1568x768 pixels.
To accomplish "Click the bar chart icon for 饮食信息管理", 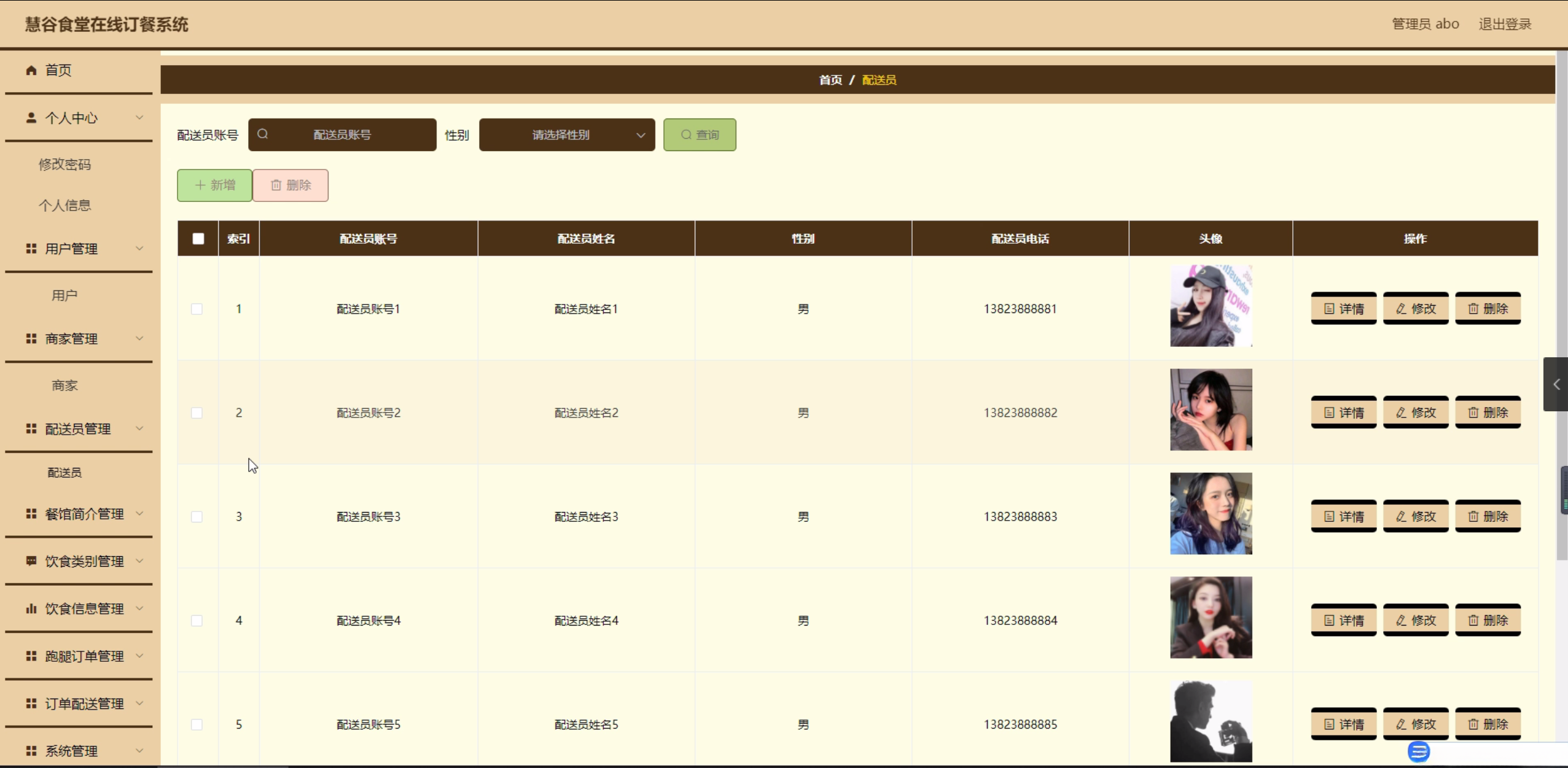I will pos(31,608).
